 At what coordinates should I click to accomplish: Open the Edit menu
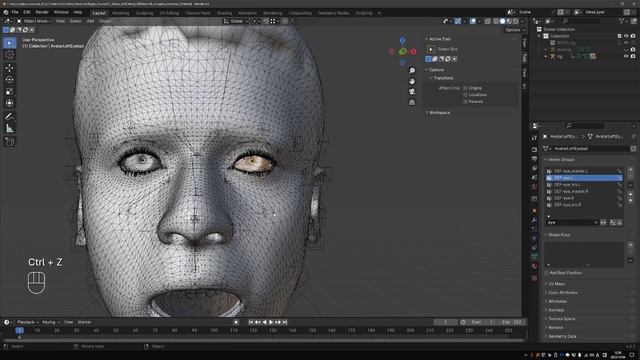(x=27, y=12)
